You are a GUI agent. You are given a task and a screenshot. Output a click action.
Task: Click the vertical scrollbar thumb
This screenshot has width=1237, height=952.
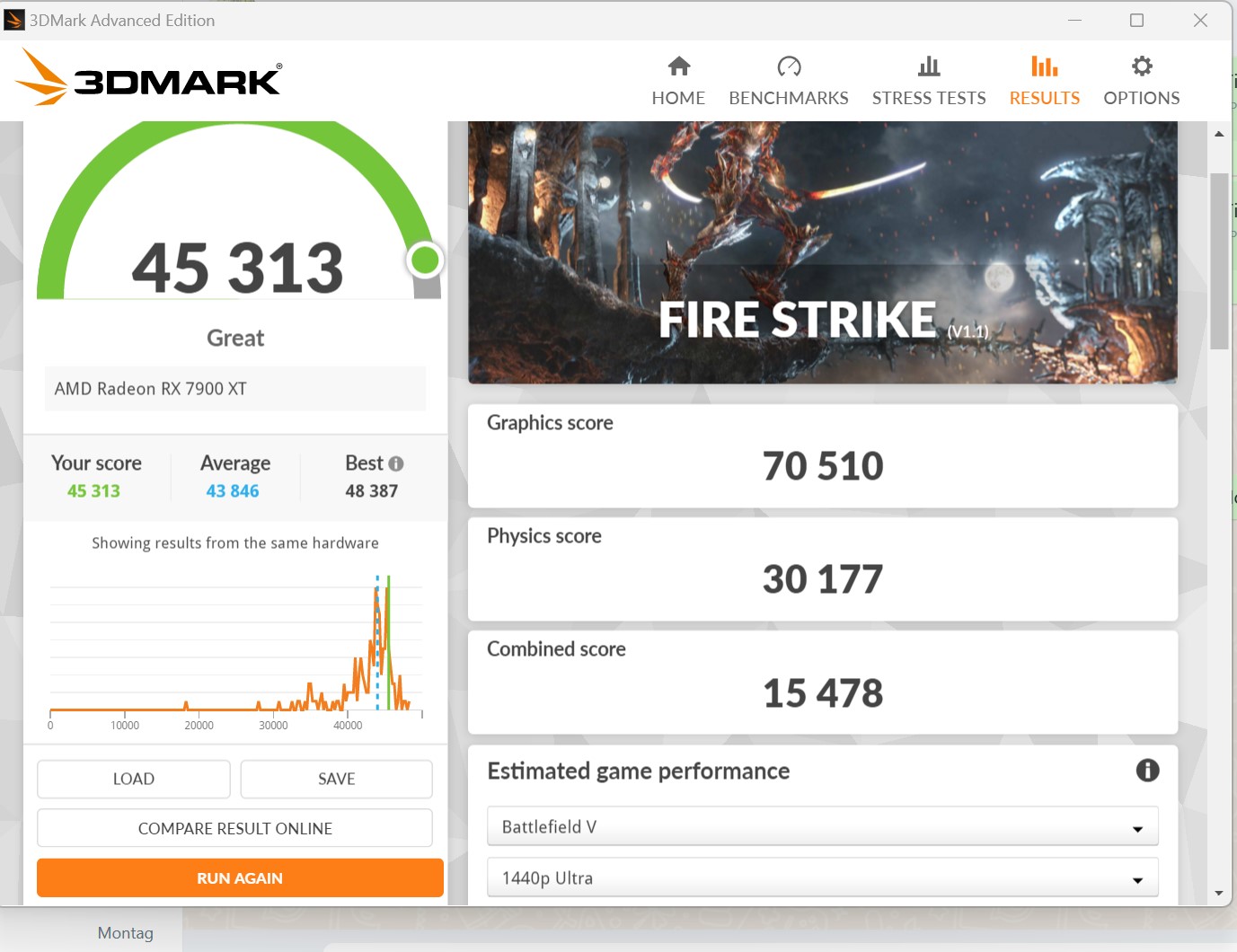[x=1219, y=260]
